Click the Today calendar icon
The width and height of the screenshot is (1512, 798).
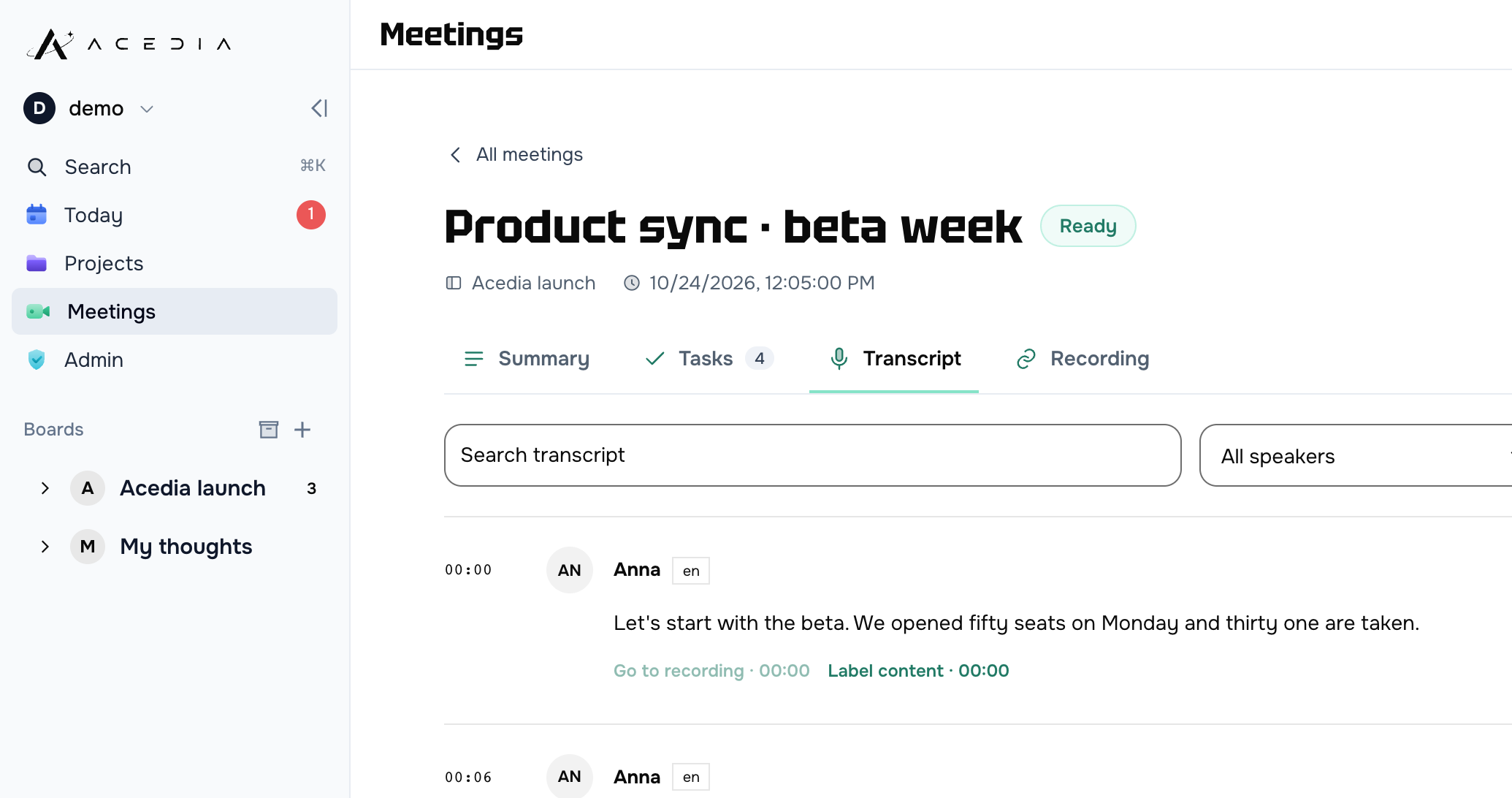point(37,215)
